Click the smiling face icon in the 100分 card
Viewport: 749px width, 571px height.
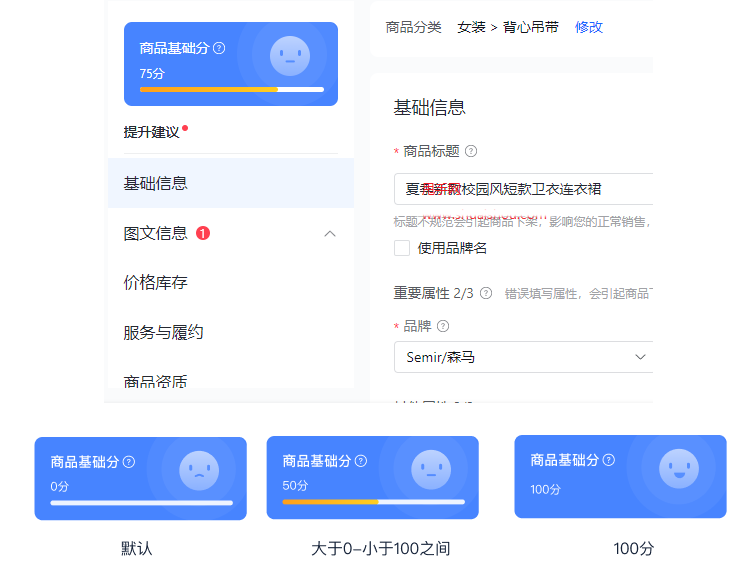pyautogui.click(x=678, y=468)
